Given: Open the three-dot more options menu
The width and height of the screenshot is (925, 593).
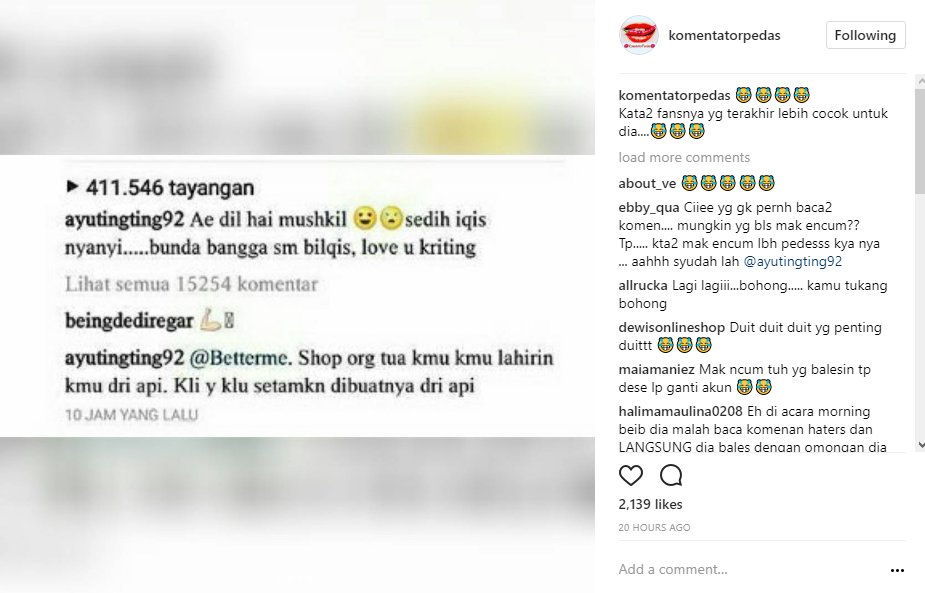Looking at the screenshot, I should tap(897, 570).
